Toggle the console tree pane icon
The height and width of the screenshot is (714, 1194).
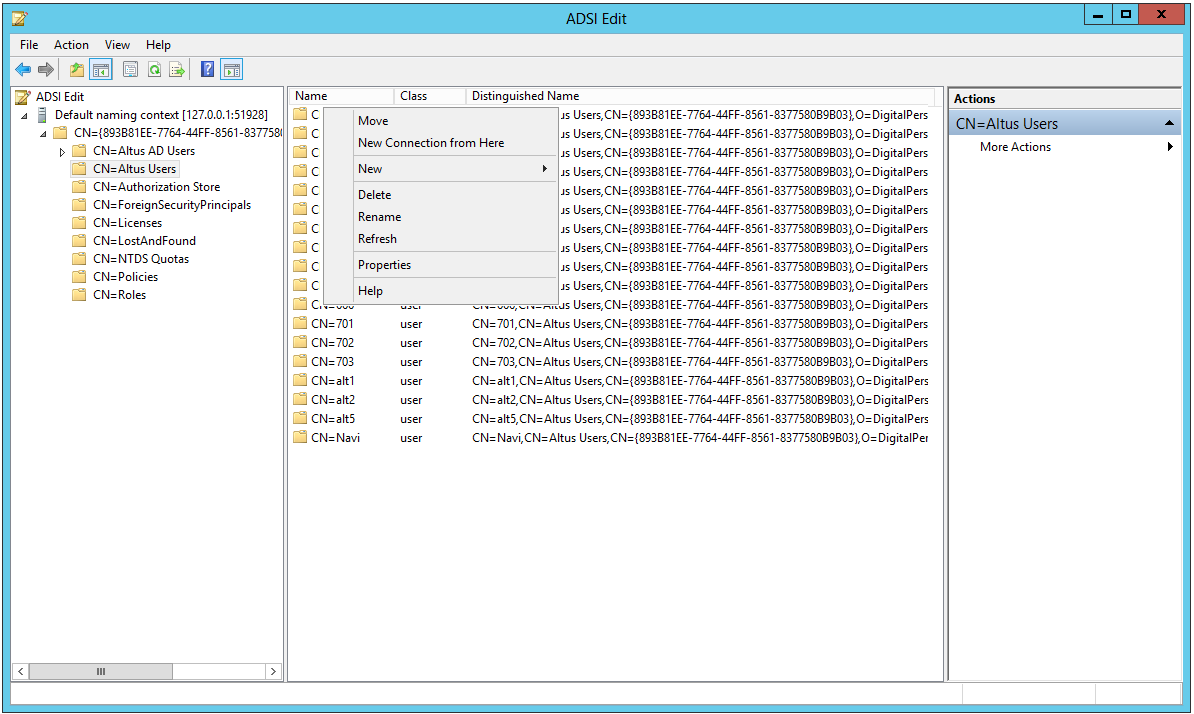tap(101, 69)
